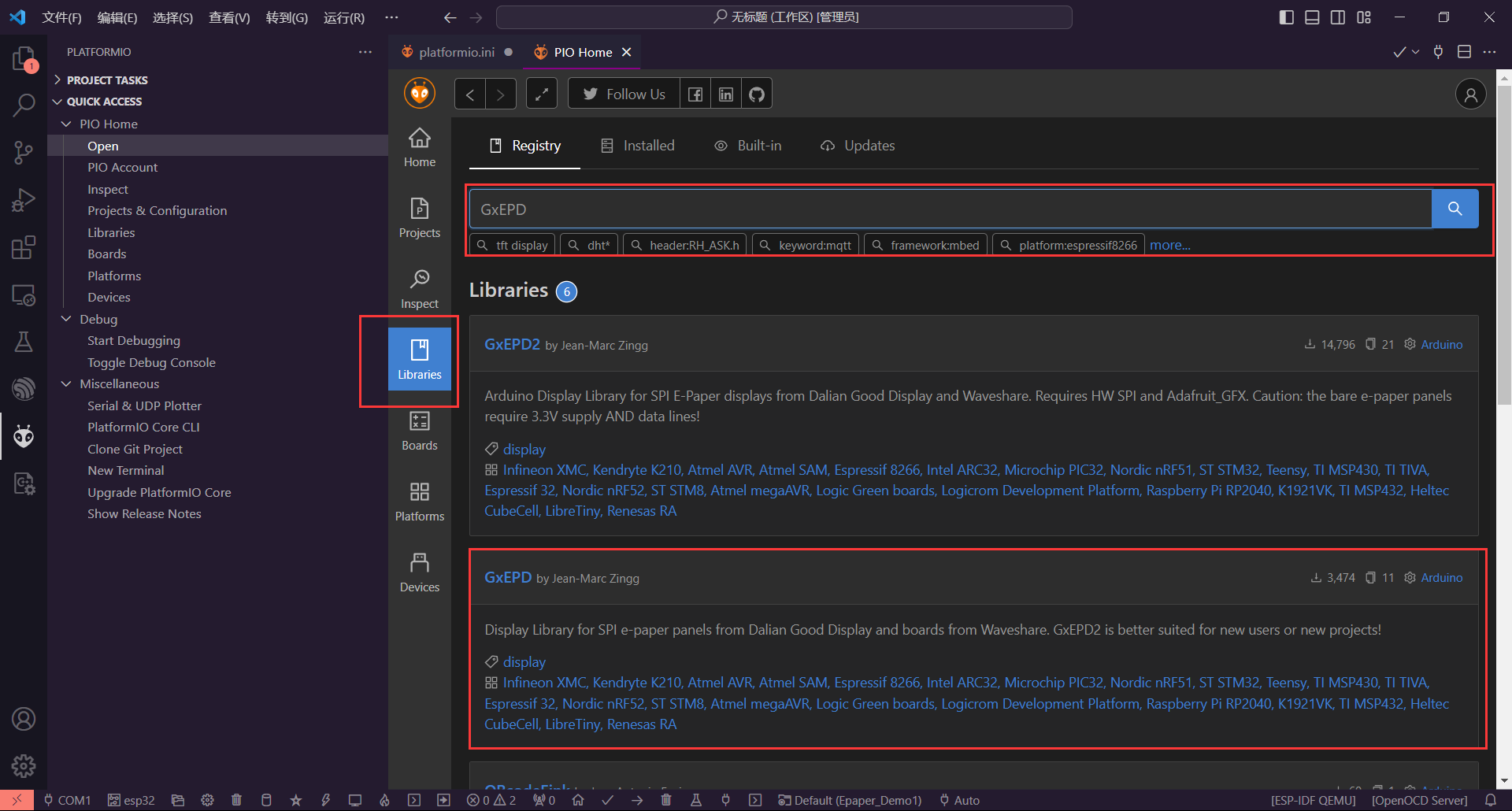
Task: Open the Facebook link icon
Action: (695, 94)
